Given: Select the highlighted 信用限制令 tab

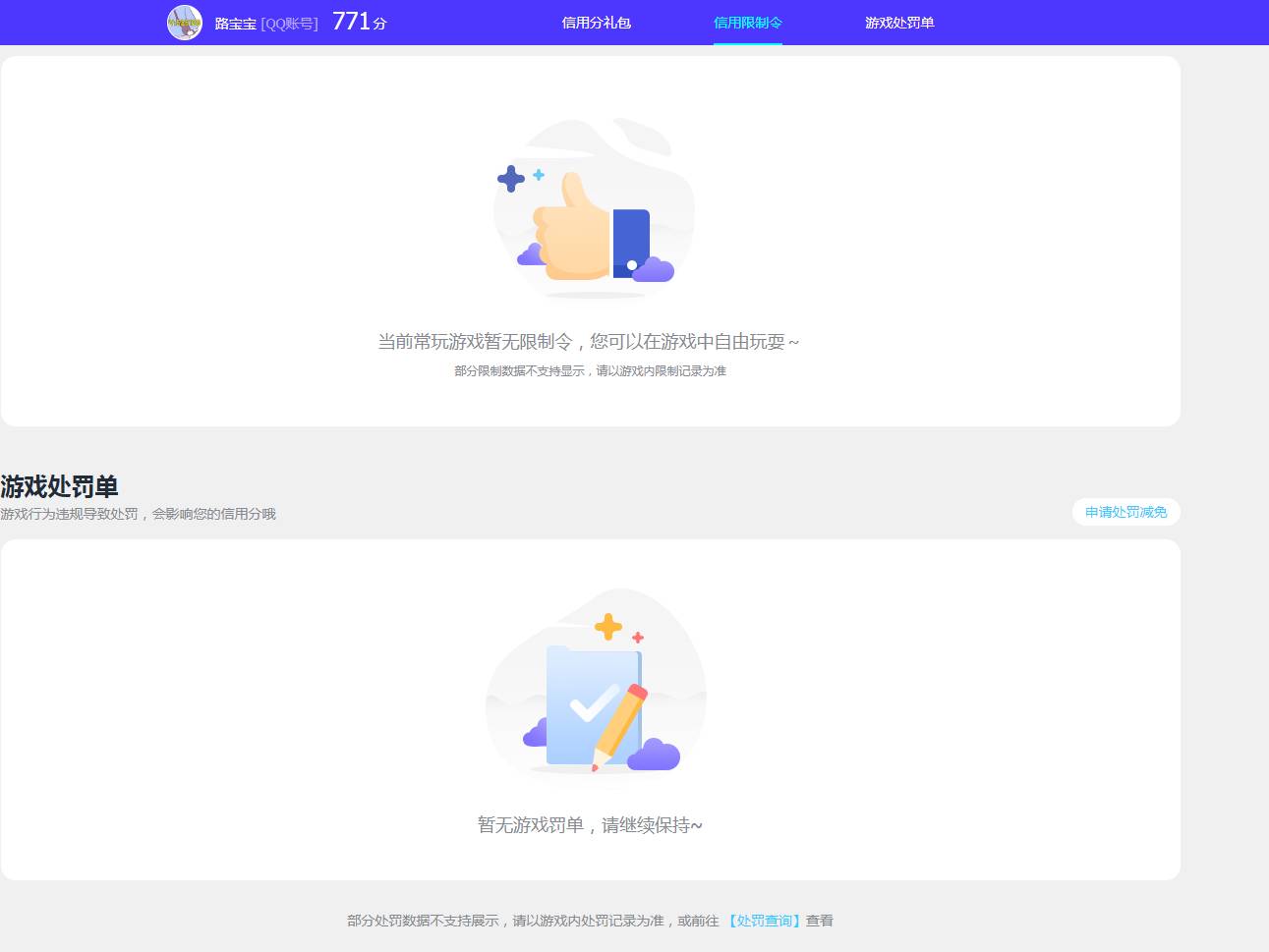Looking at the screenshot, I should pos(747,22).
